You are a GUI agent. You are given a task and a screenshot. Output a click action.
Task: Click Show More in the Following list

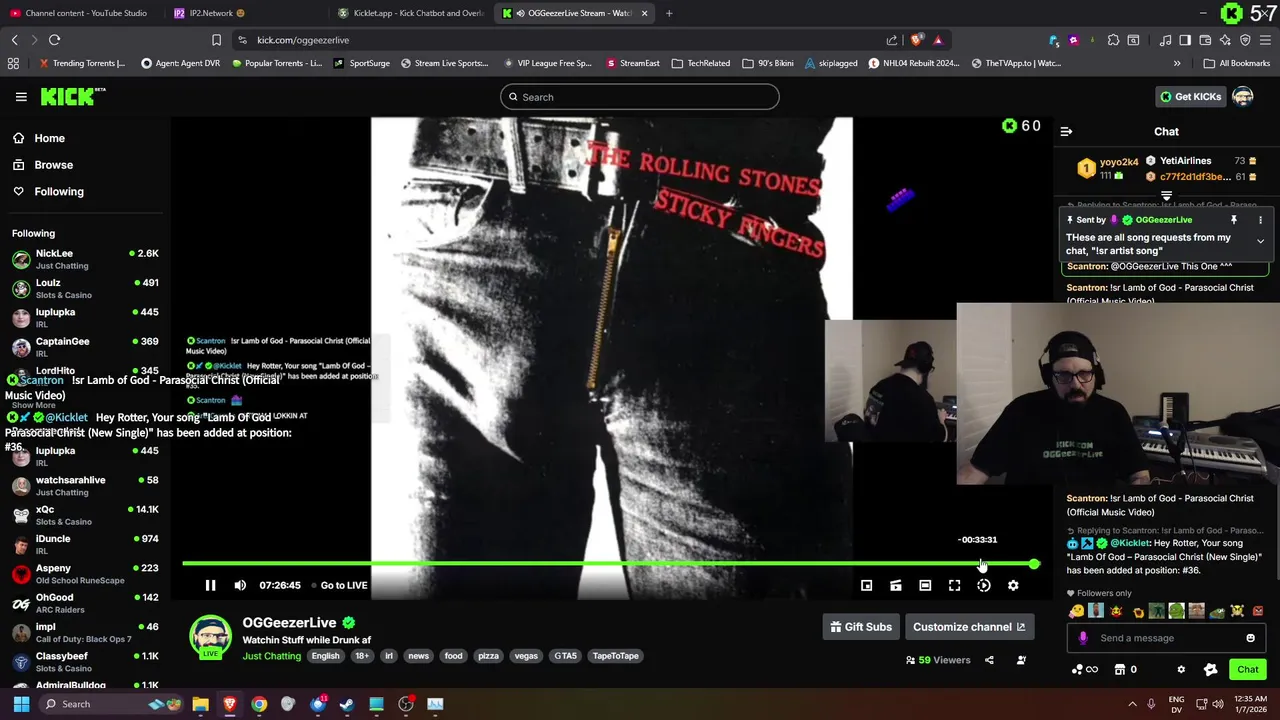pyautogui.click(x=33, y=405)
